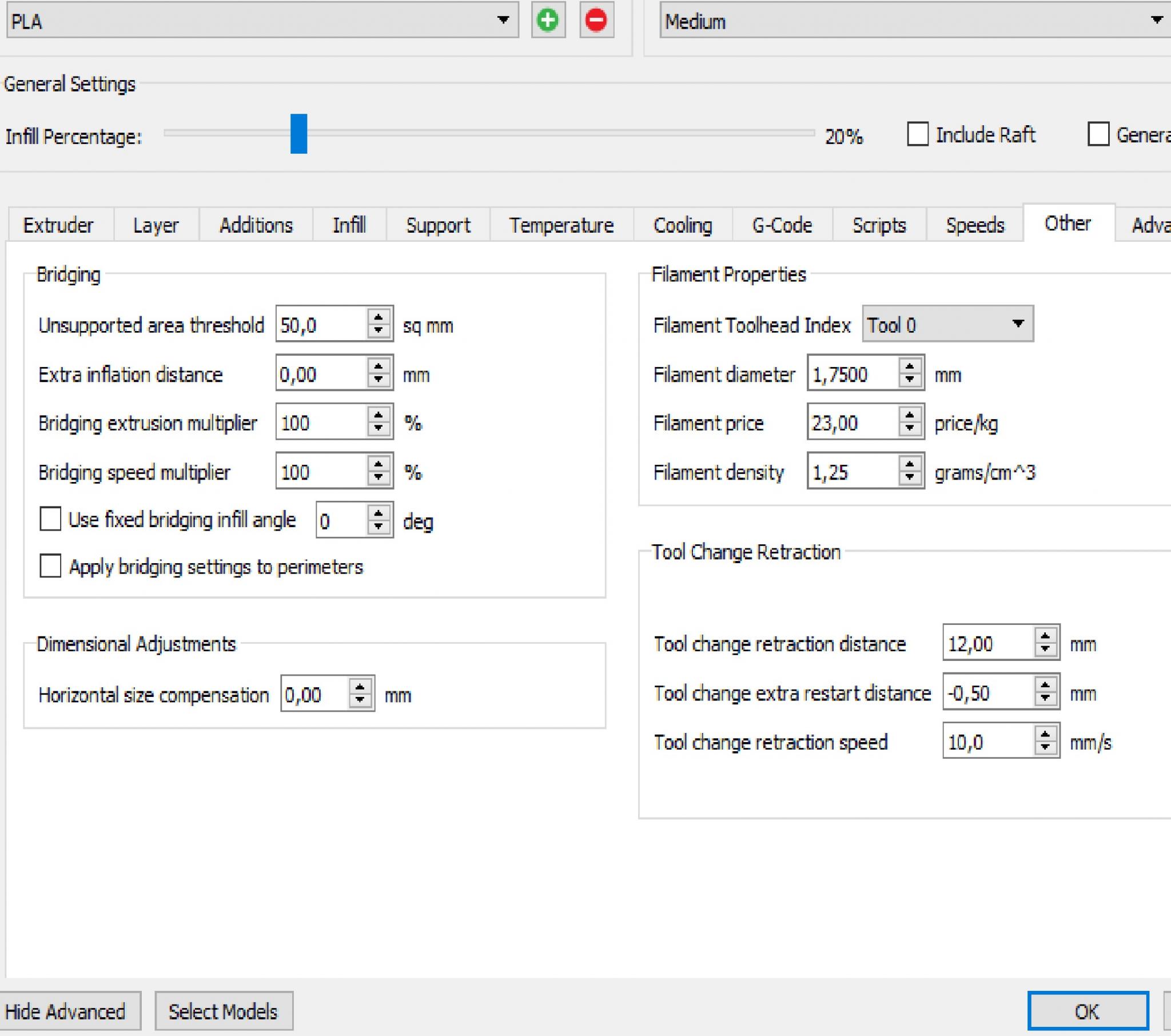This screenshot has width=1171, height=1036.
Task: Decrease filament price with down arrow
Action: pyautogui.click(x=910, y=429)
